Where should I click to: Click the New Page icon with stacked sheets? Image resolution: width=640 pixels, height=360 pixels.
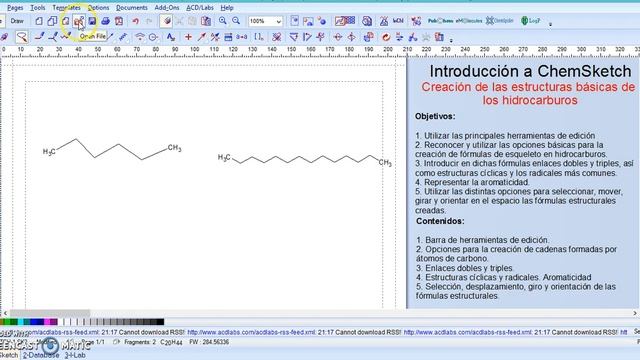coord(52,21)
